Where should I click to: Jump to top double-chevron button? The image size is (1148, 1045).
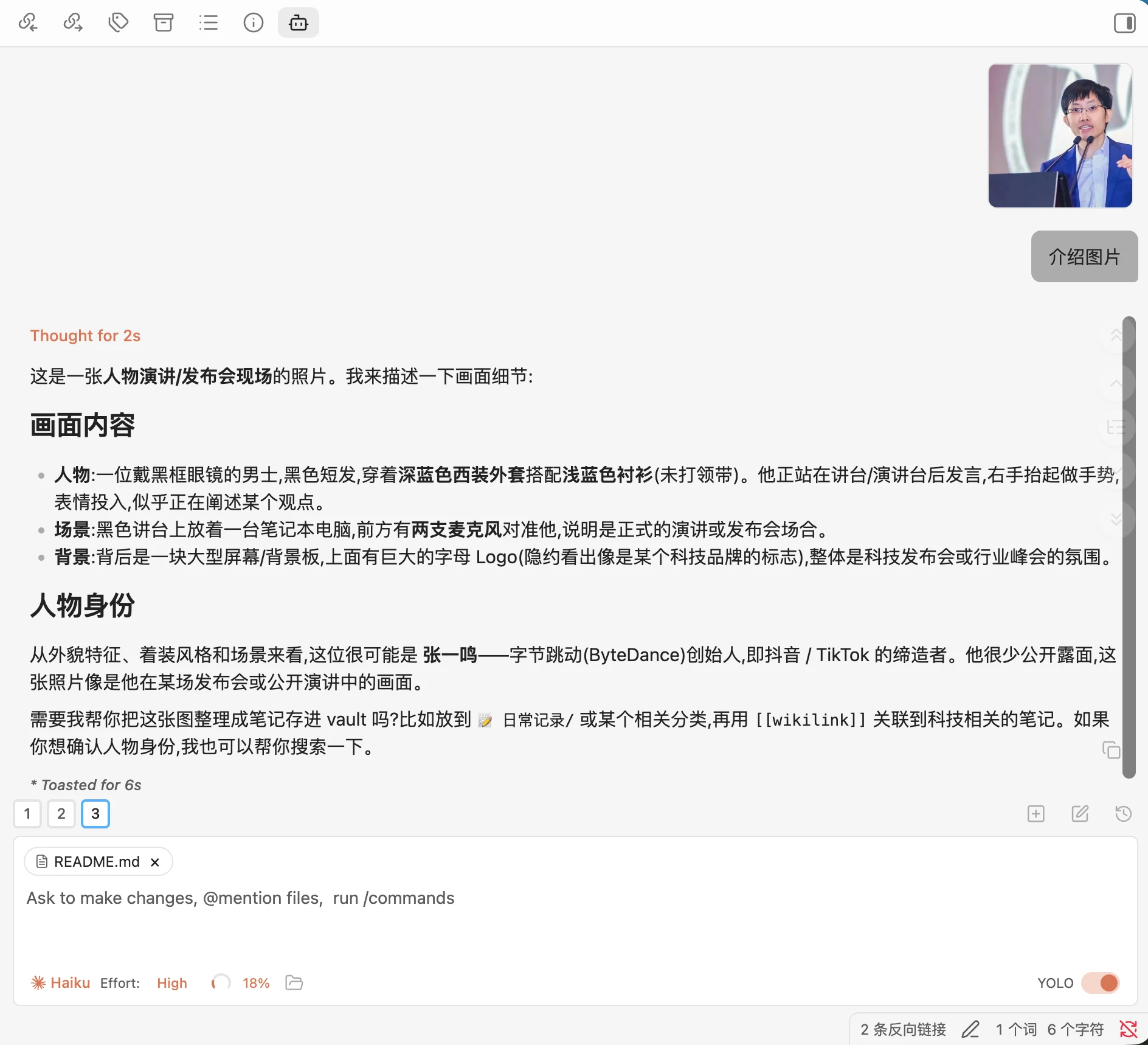click(1116, 335)
